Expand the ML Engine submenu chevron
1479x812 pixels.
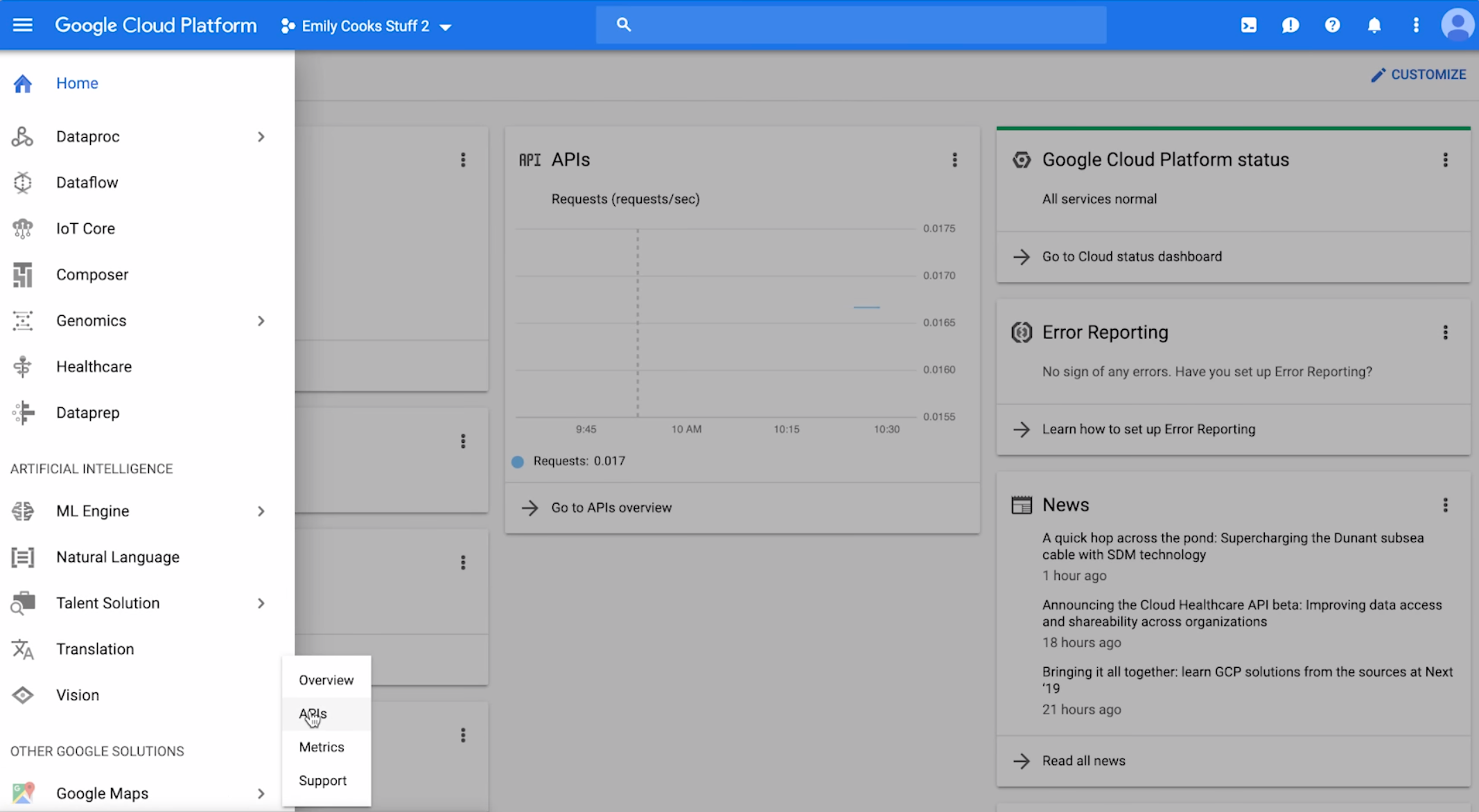click(261, 511)
